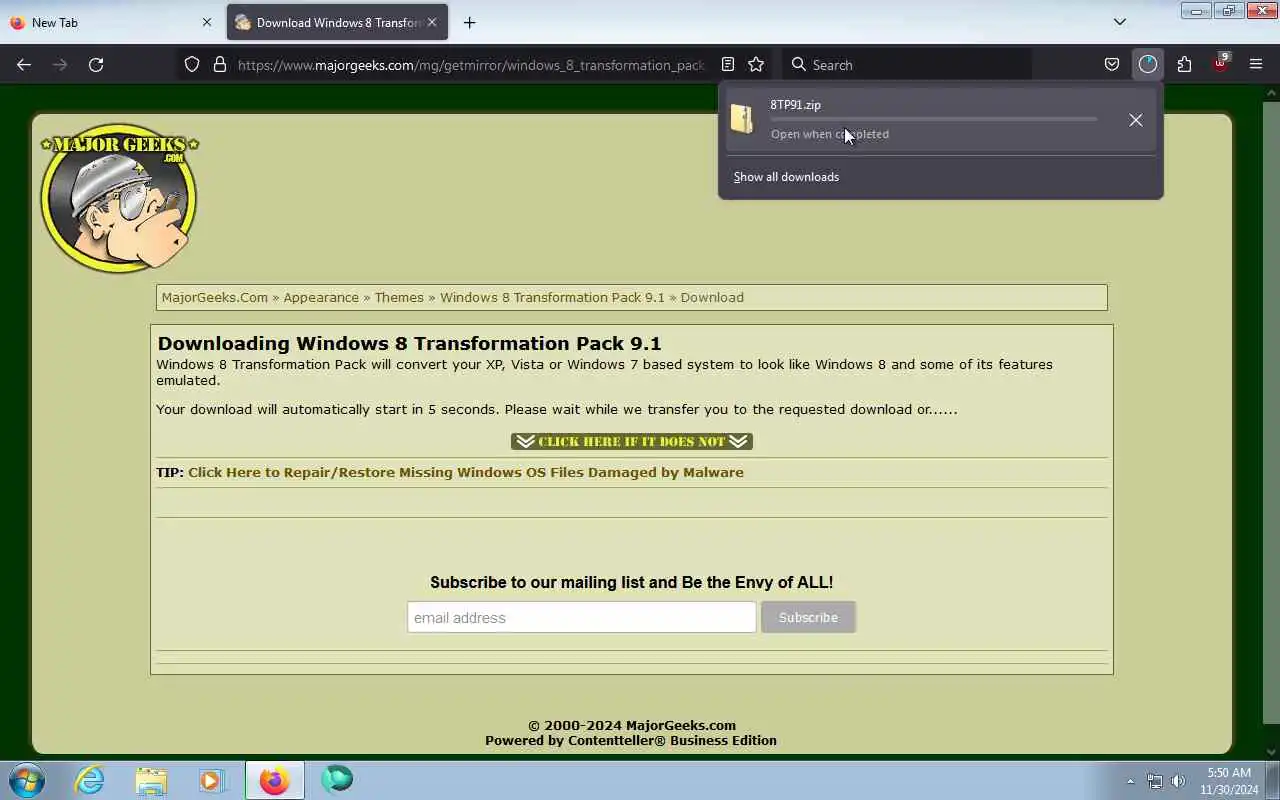
Task: Open Windows Explorer folder in taskbar
Action: (x=151, y=780)
